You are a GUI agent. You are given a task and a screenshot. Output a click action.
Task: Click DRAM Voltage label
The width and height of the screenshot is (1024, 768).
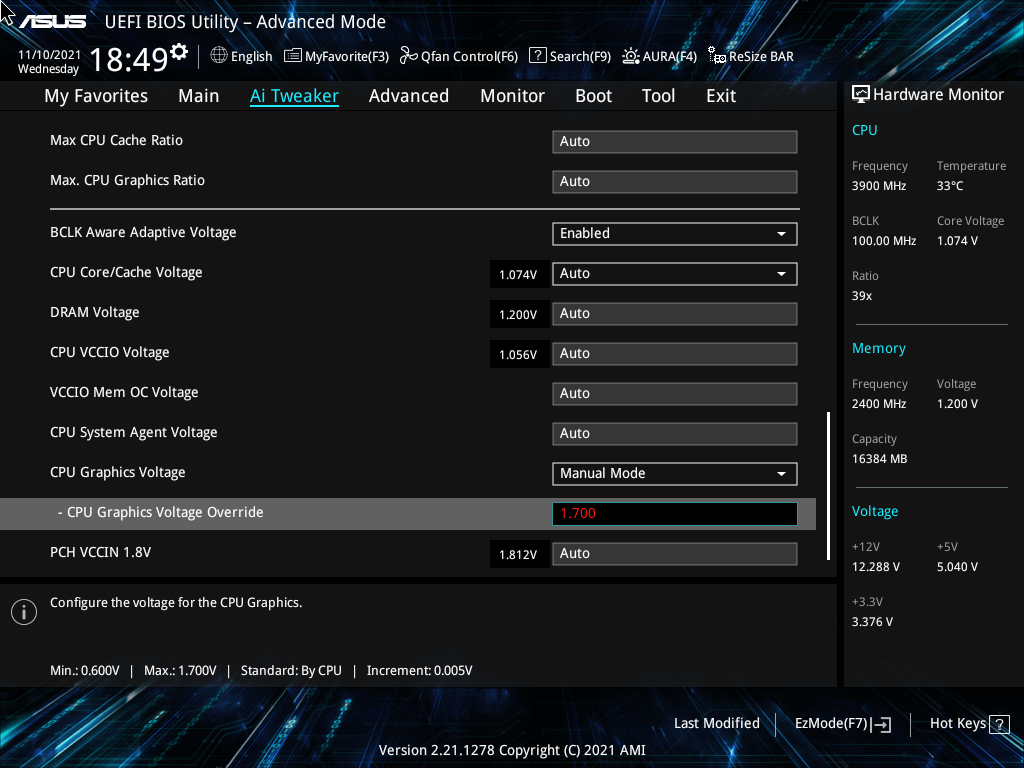coord(95,312)
